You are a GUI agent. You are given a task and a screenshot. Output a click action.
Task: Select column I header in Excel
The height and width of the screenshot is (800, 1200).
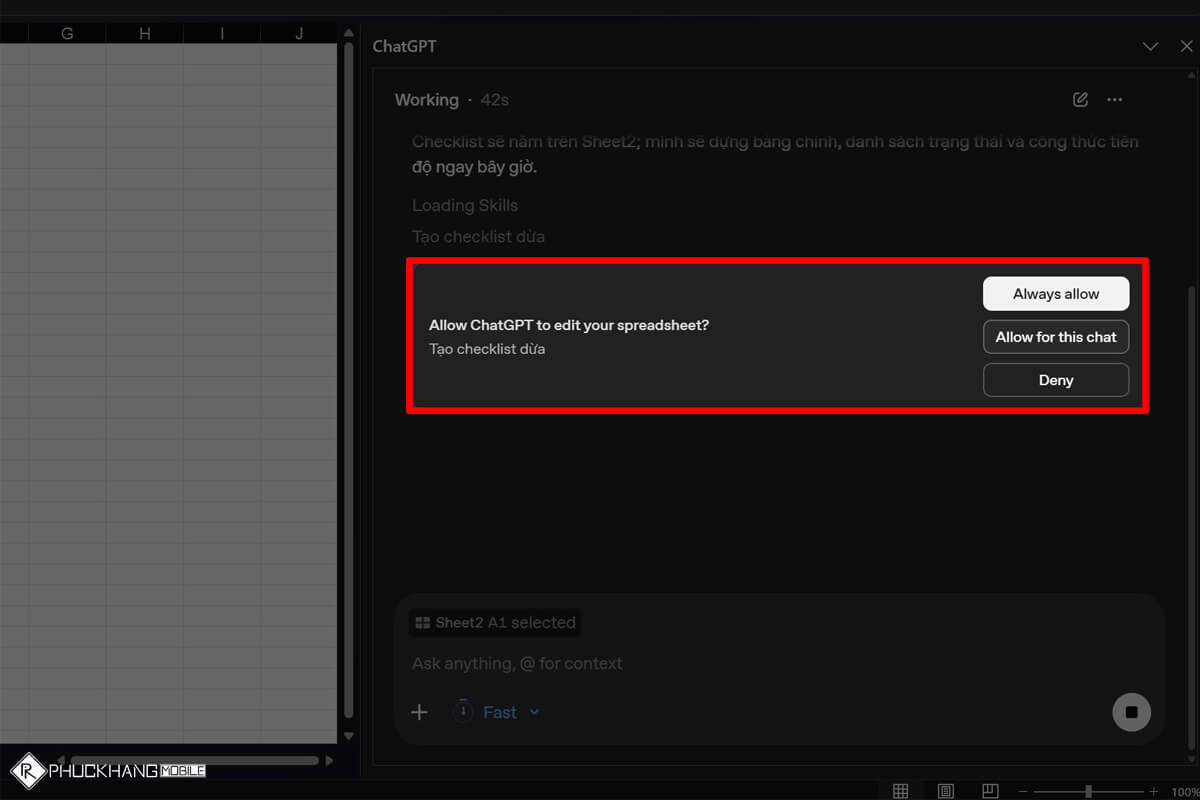pos(222,34)
